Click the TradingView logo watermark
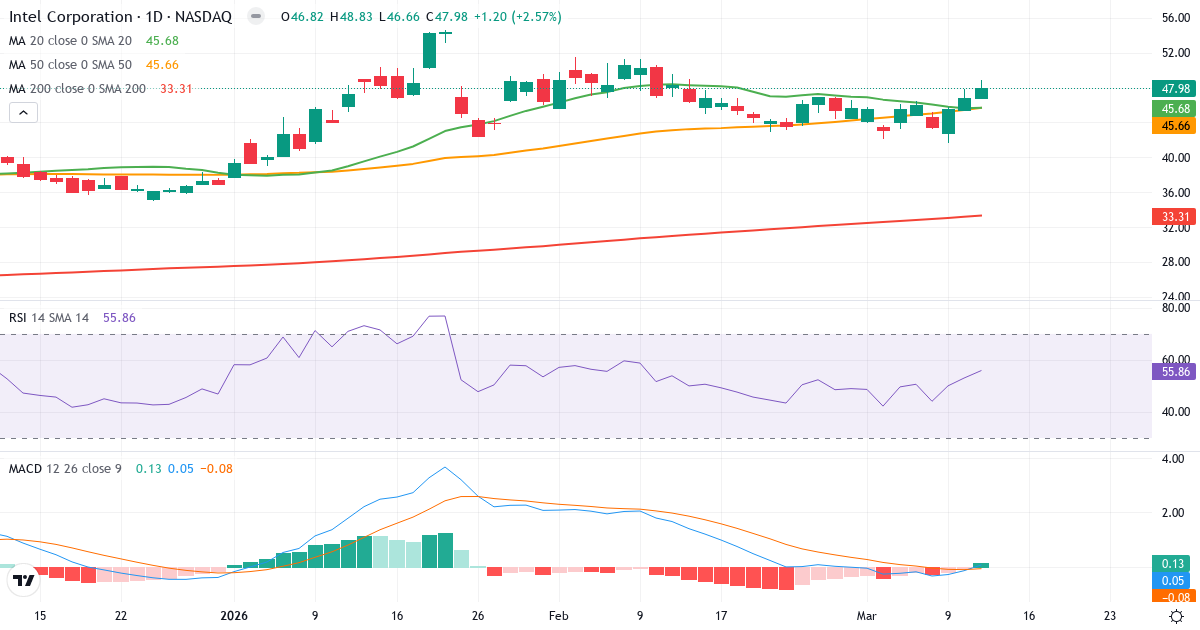 tap(22, 579)
